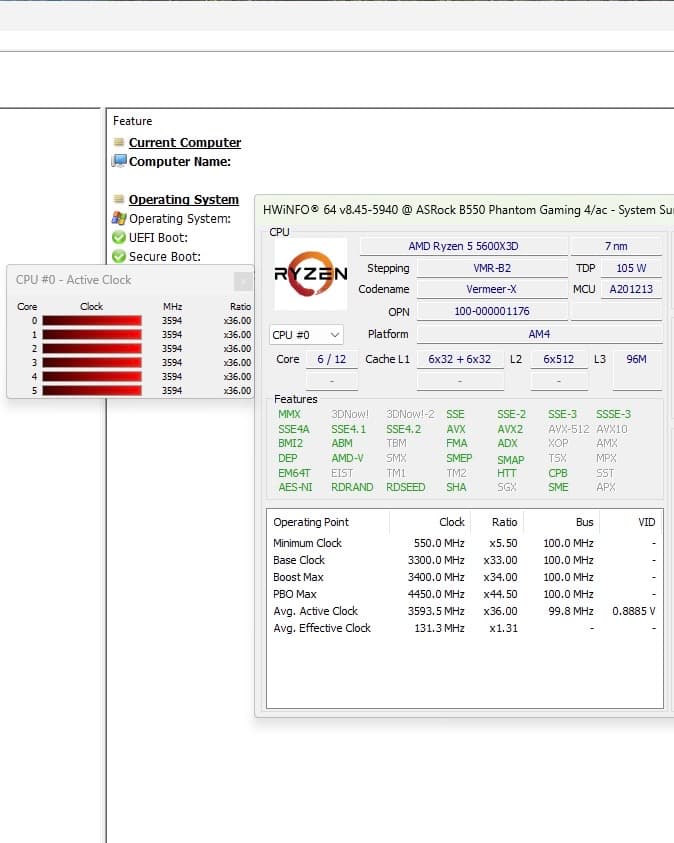This screenshot has width=674, height=843.
Task: Click the Current Computer folder icon
Action: [119, 142]
